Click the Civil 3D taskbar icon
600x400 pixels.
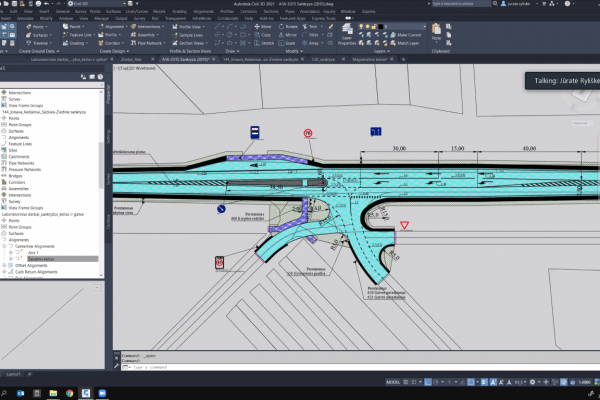86,393
